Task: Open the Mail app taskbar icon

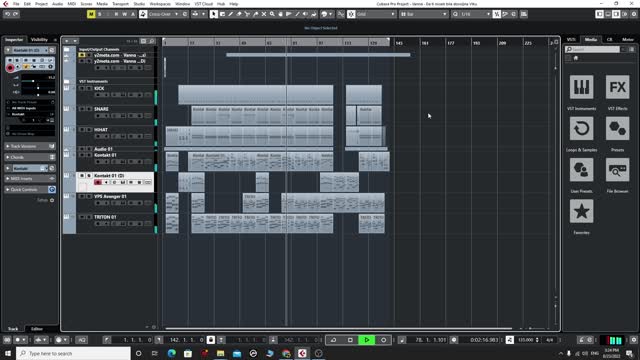Action: click(237, 353)
